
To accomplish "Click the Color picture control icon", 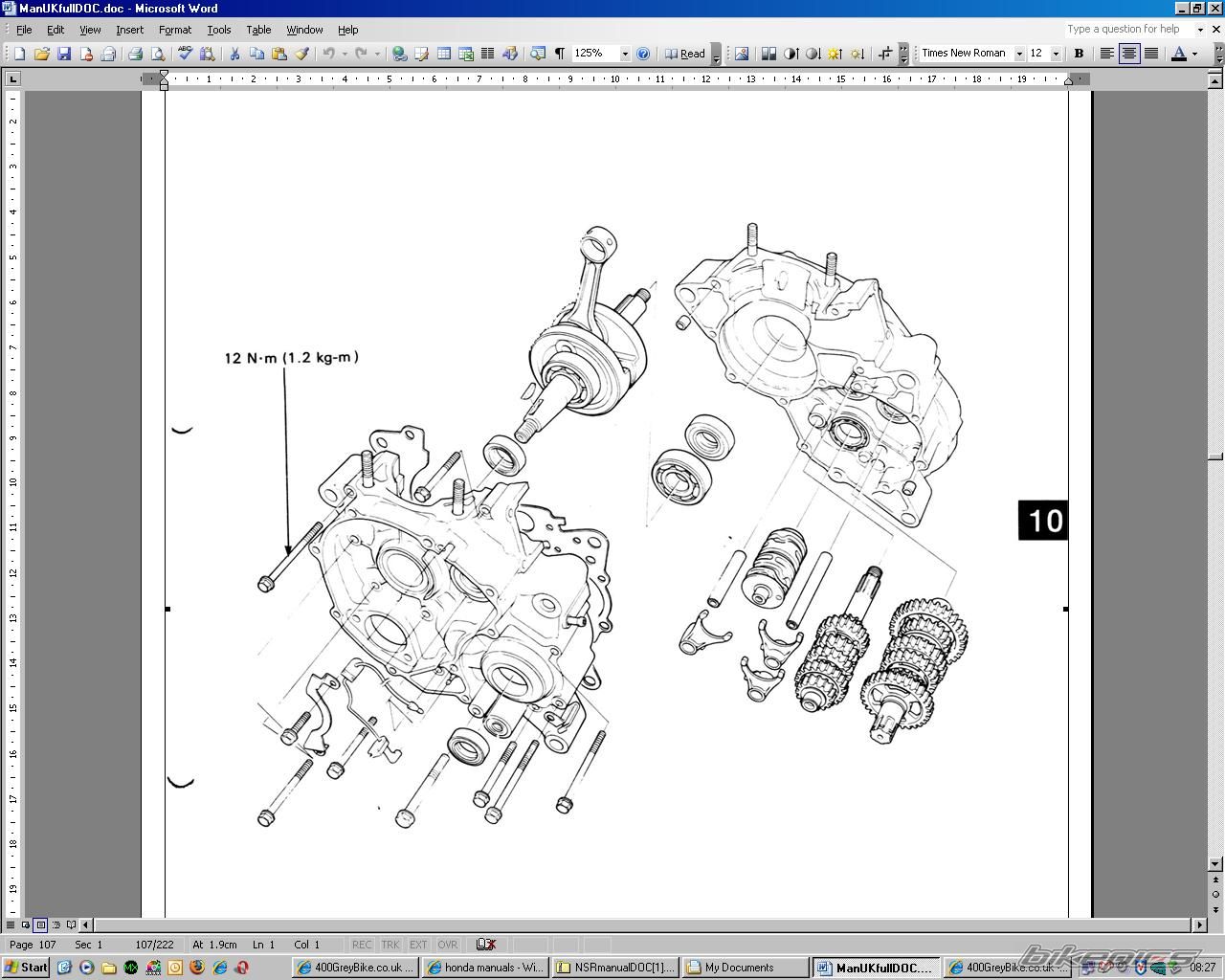I will pyautogui.click(x=768, y=54).
